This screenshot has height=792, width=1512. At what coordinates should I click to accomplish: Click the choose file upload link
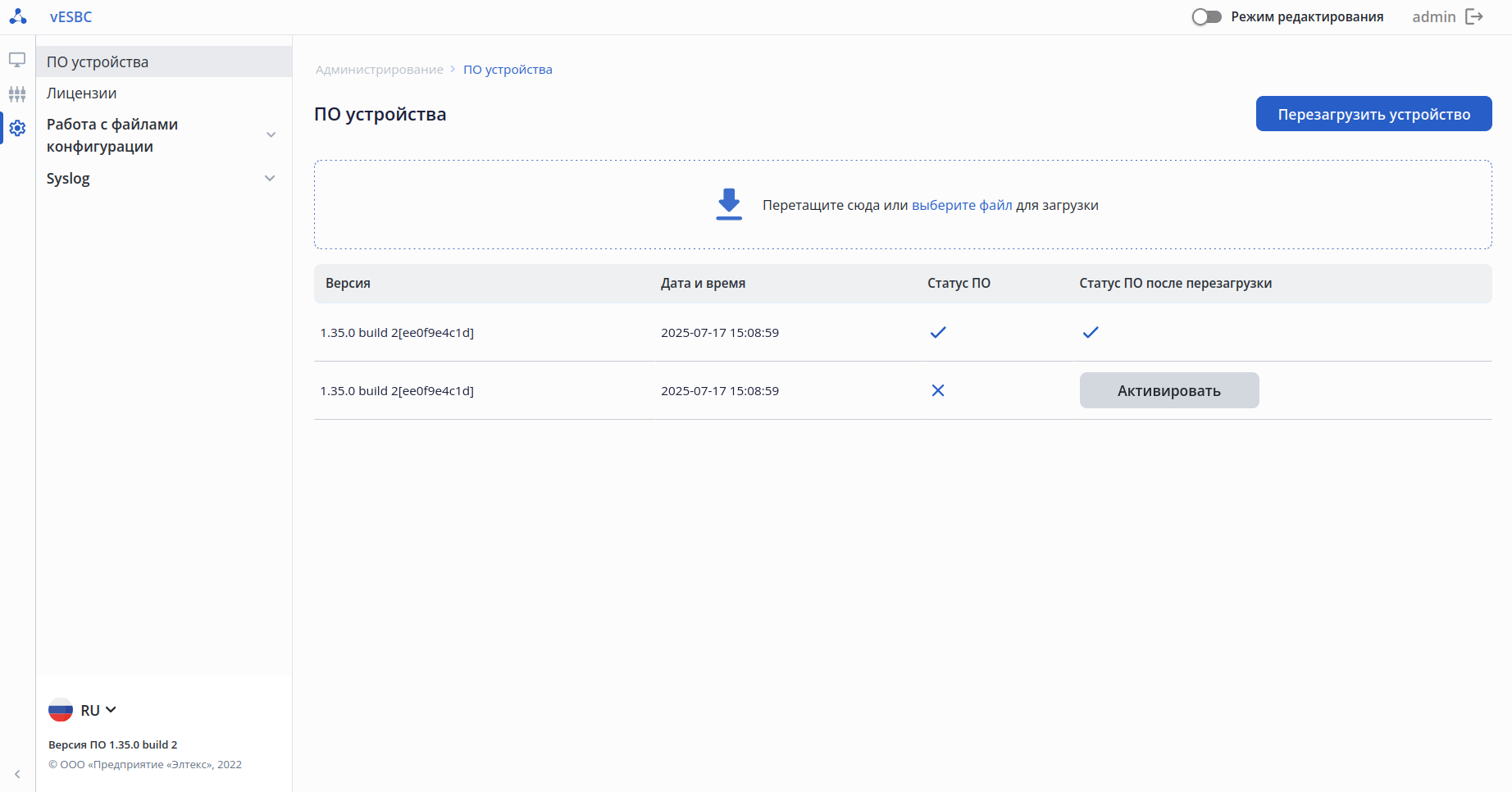pos(962,205)
